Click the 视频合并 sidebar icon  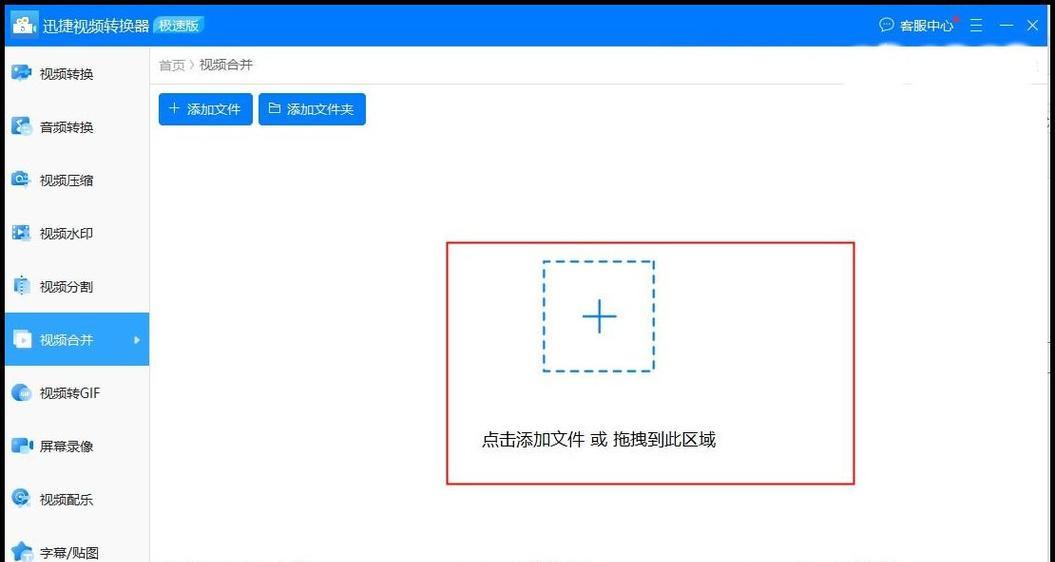coord(22,339)
